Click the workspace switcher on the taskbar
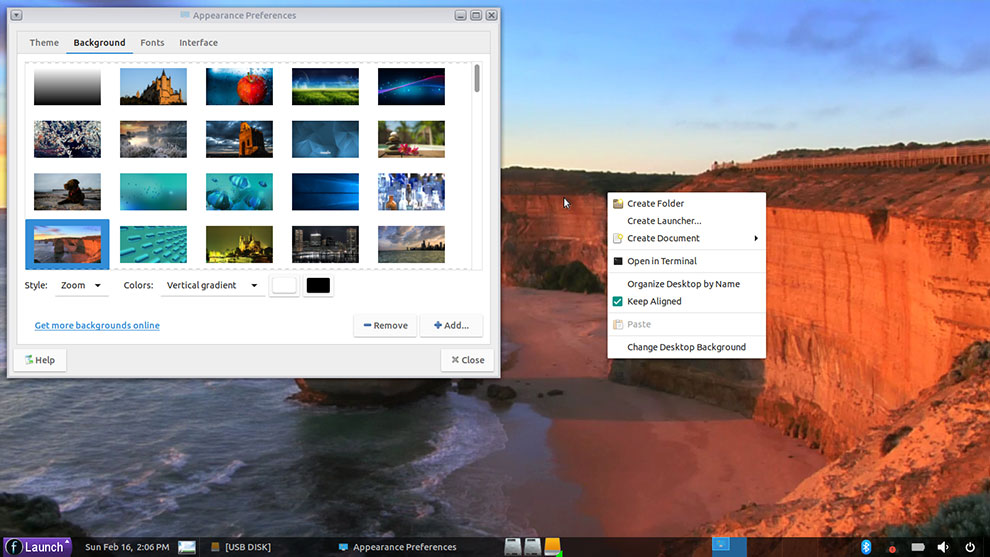This screenshot has width=990, height=557. (x=729, y=547)
